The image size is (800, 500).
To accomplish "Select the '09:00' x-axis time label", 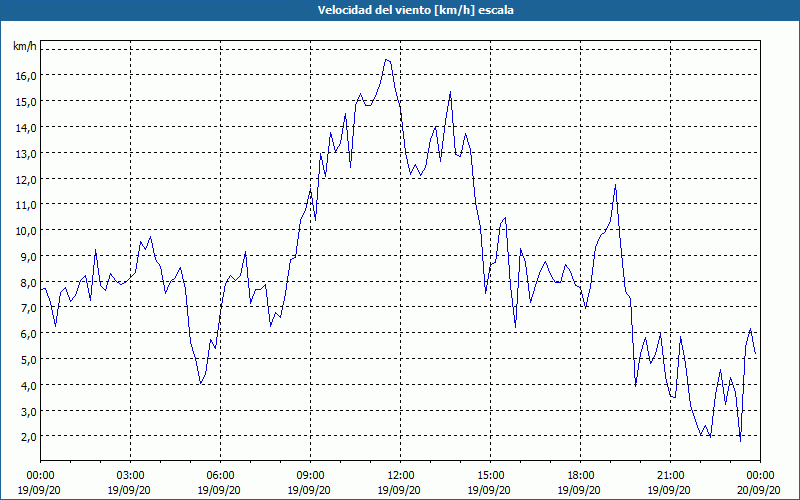I will pyautogui.click(x=310, y=476).
